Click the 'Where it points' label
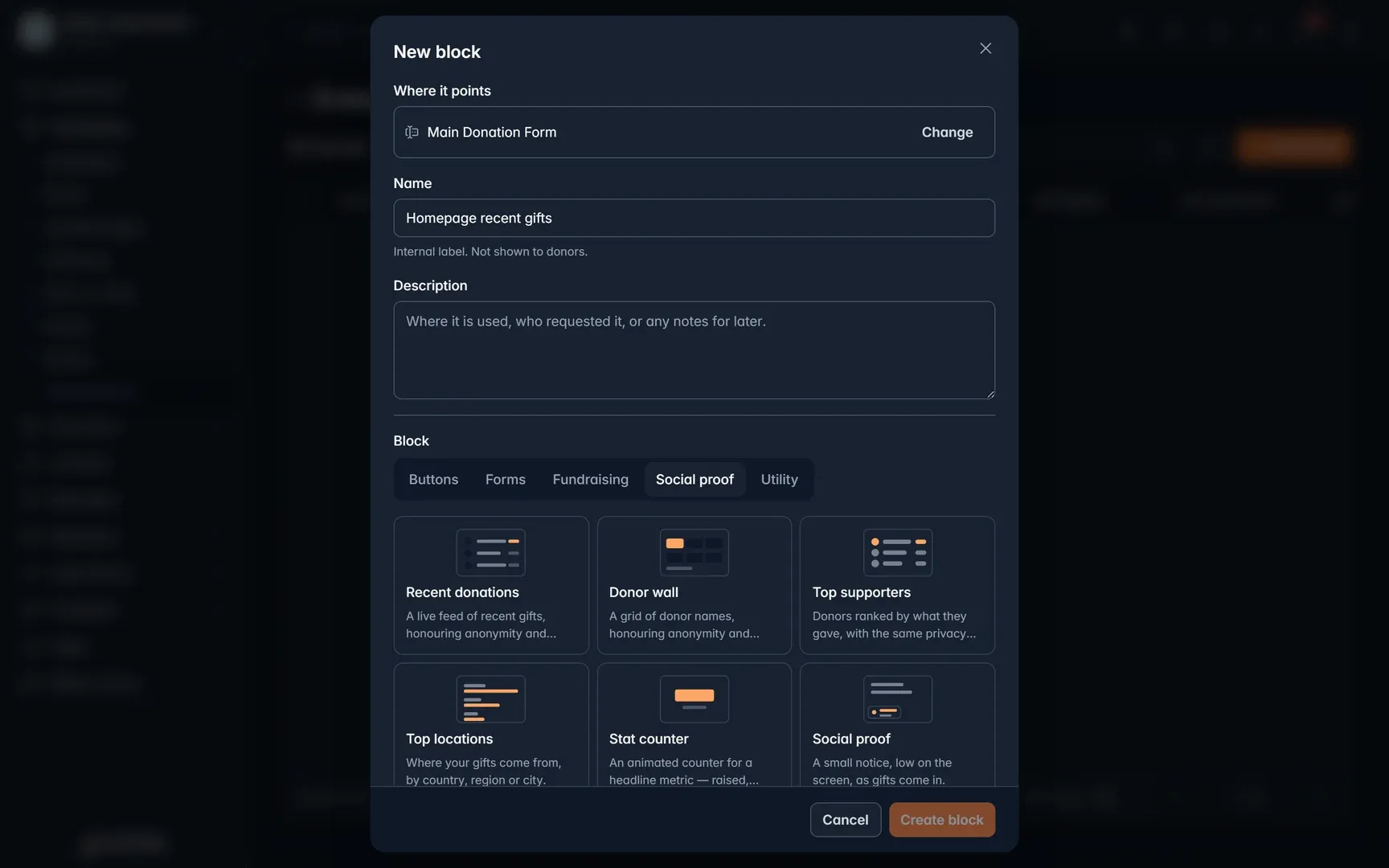The width and height of the screenshot is (1389, 868). 442,91
